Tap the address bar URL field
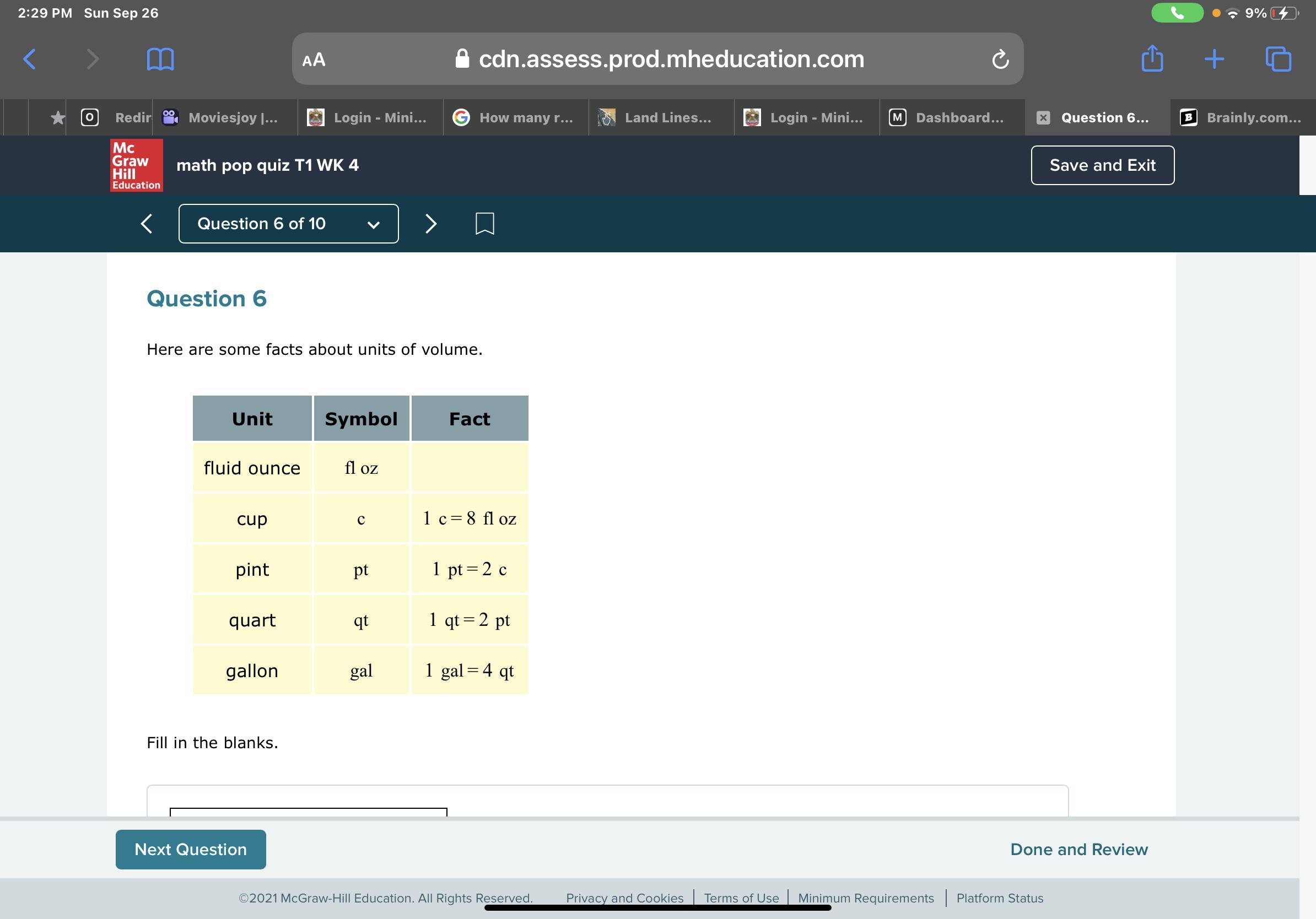Image resolution: width=1316 pixels, height=919 pixels. (x=671, y=59)
